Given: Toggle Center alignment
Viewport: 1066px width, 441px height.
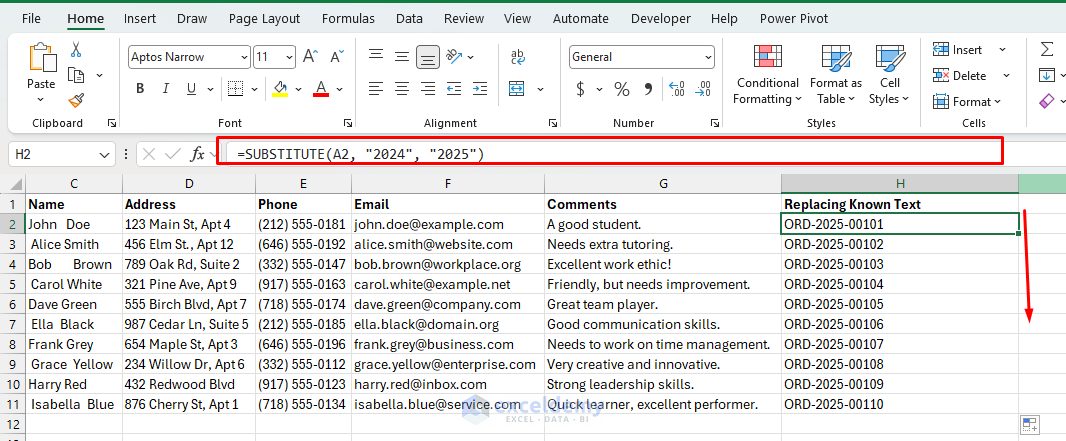Looking at the screenshot, I should coord(402,88).
